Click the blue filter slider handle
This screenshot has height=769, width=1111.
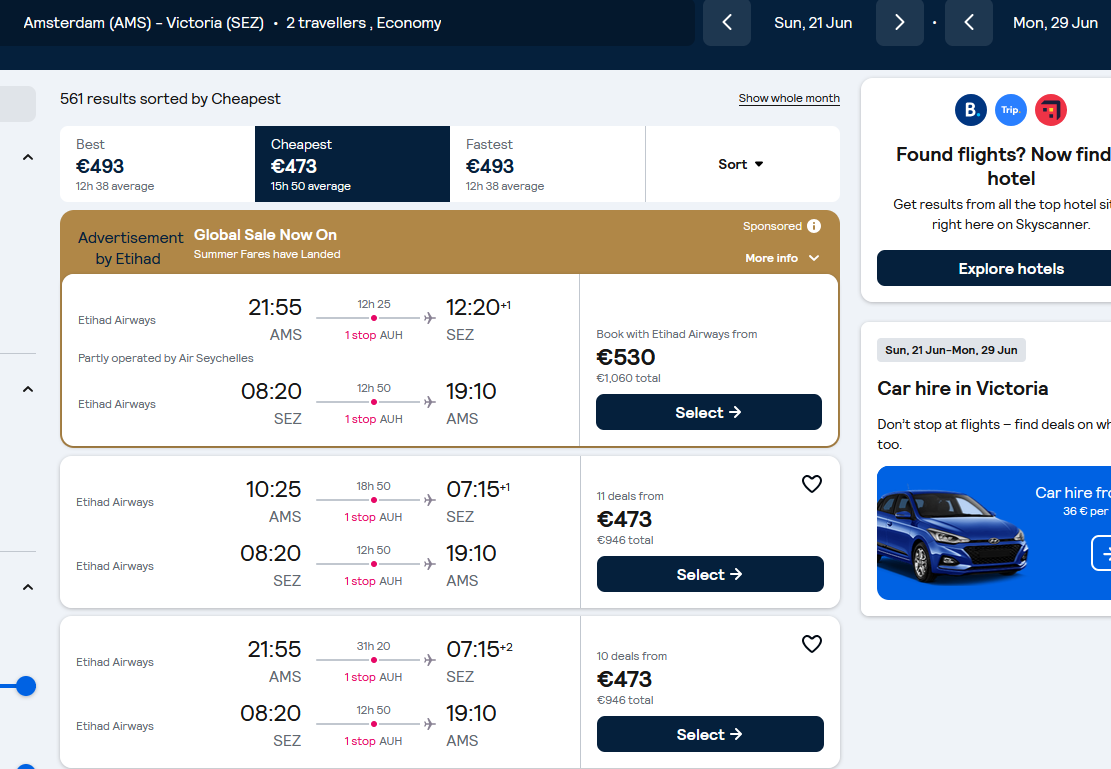coord(26,686)
